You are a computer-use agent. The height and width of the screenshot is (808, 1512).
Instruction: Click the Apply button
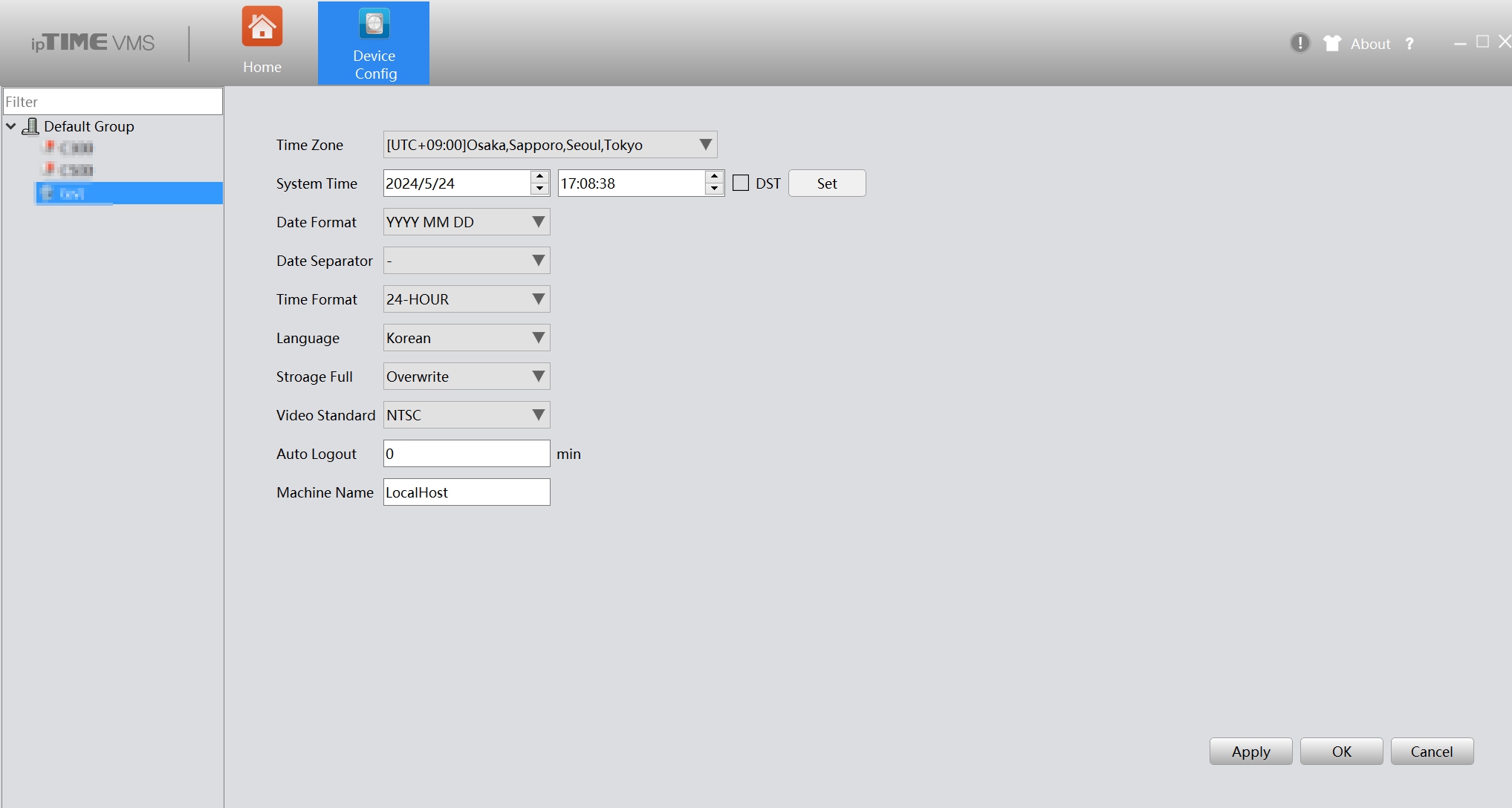(x=1251, y=752)
